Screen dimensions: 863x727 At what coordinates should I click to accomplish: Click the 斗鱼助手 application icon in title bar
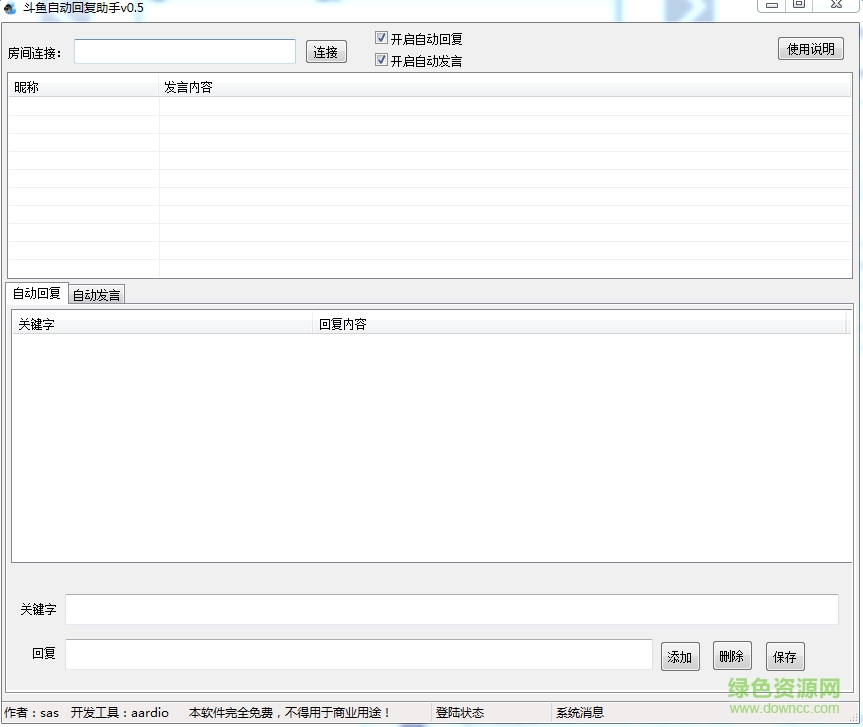coord(10,7)
